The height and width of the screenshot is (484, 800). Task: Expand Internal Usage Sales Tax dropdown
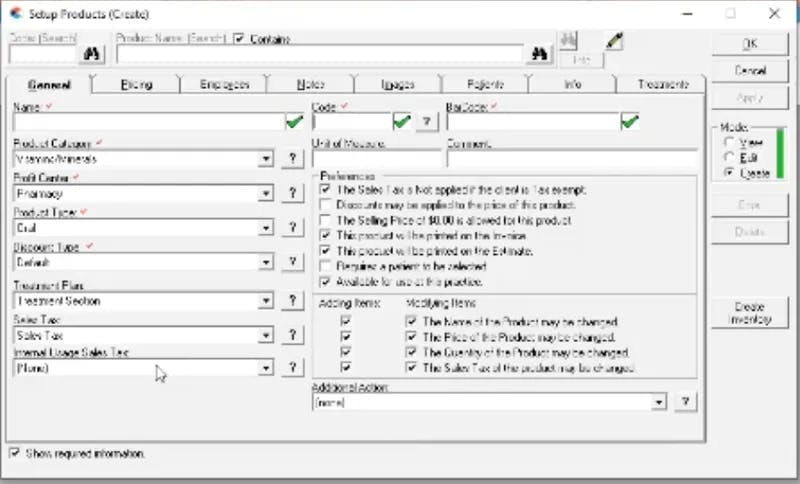(x=266, y=368)
